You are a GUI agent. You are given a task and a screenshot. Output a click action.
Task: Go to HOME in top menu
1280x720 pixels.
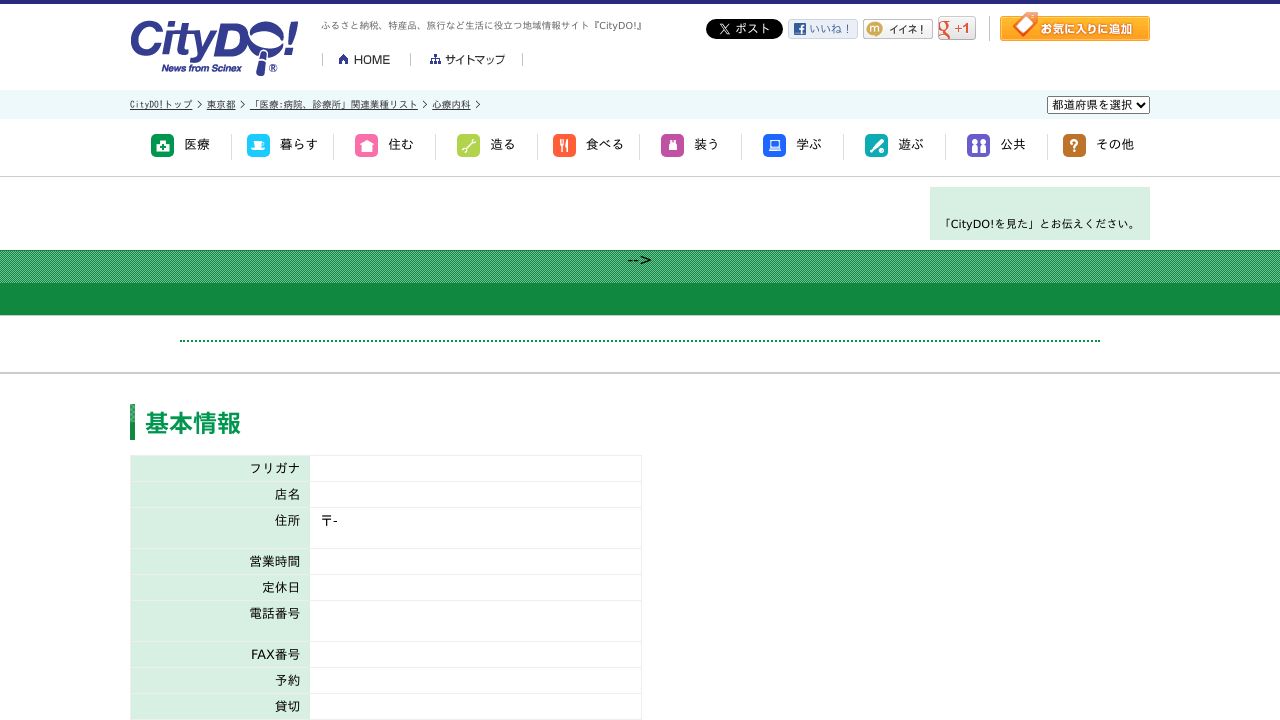point(365,60)
